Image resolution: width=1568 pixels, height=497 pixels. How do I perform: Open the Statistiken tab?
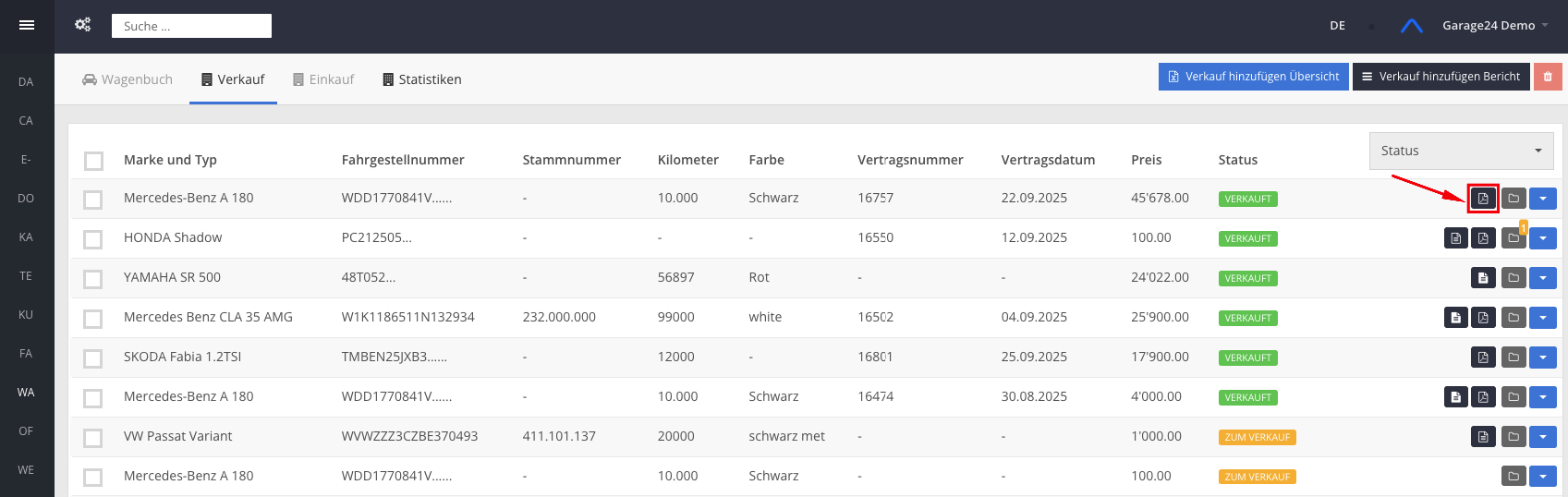[x=422, y=79]
